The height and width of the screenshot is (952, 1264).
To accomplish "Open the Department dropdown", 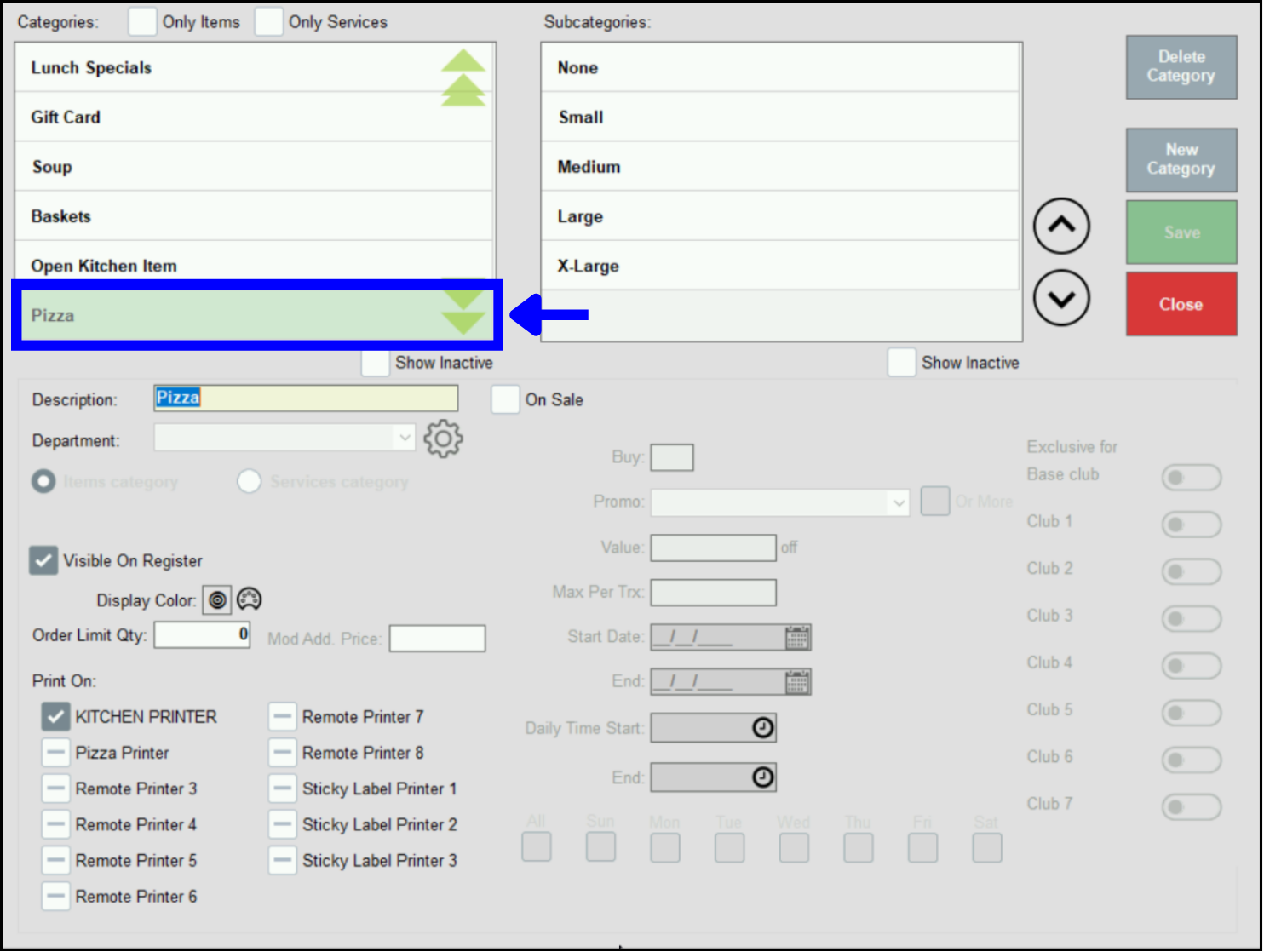I will pyautogui.click(x=404, y=437).
